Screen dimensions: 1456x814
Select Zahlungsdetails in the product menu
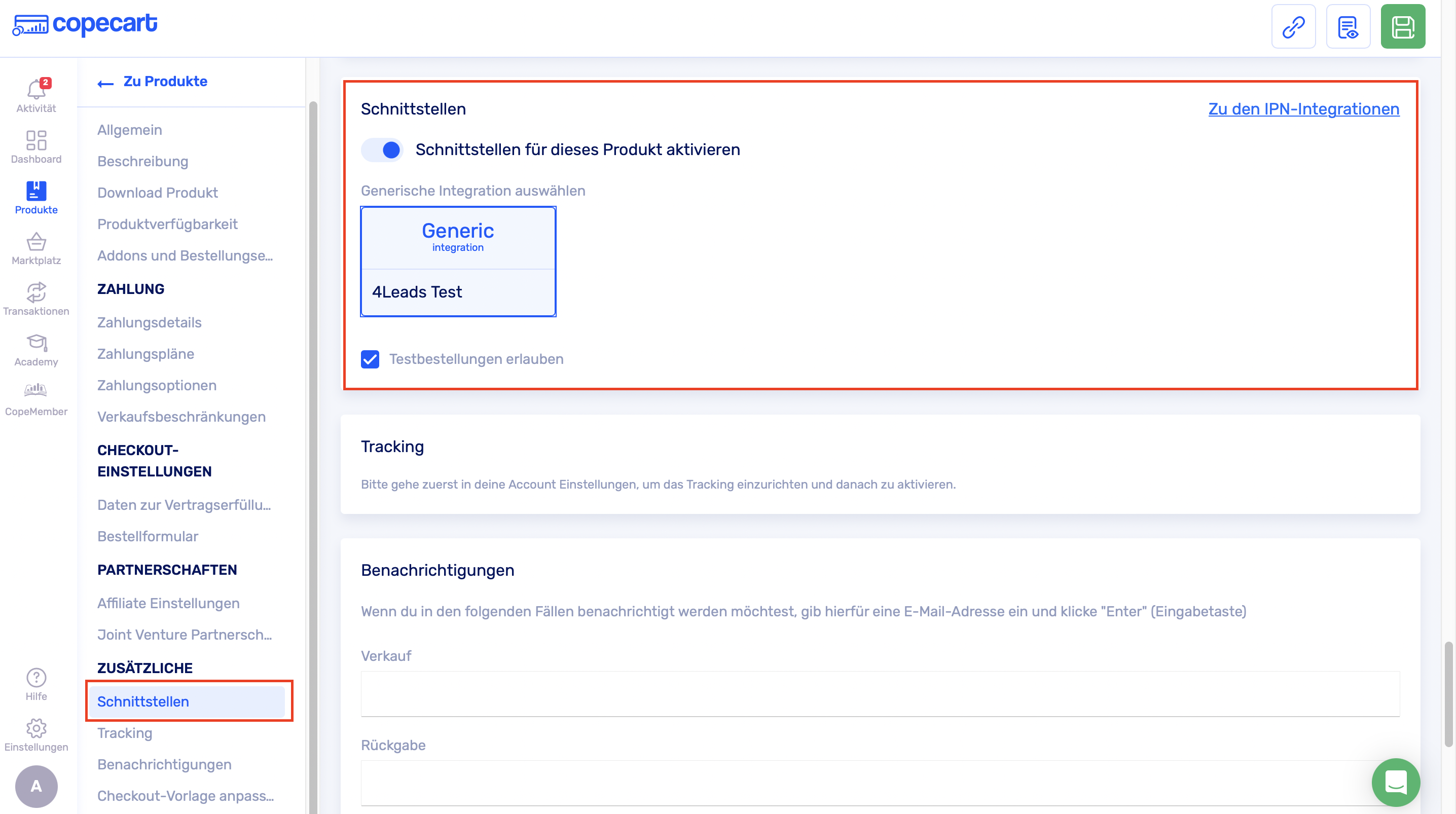pyautogui.click(x=149, y=322)
